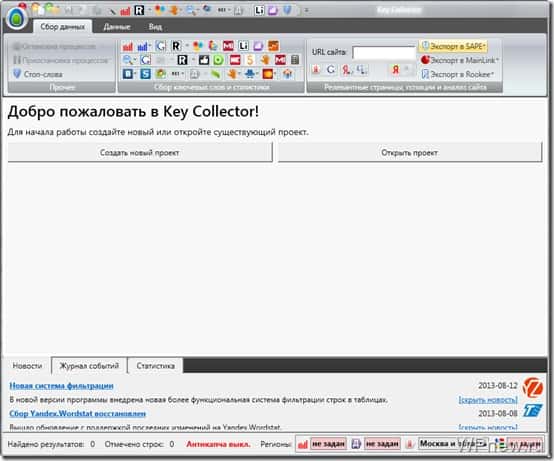
Task: Click news date 2013-08-12
Action: [497, 385]
